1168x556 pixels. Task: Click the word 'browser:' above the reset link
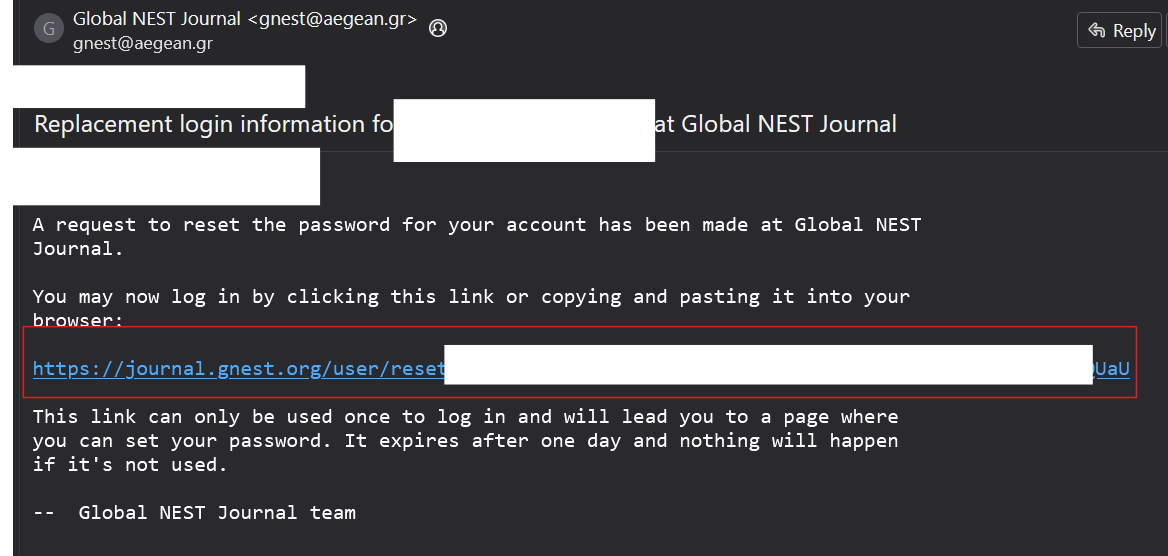pos(78,321)
